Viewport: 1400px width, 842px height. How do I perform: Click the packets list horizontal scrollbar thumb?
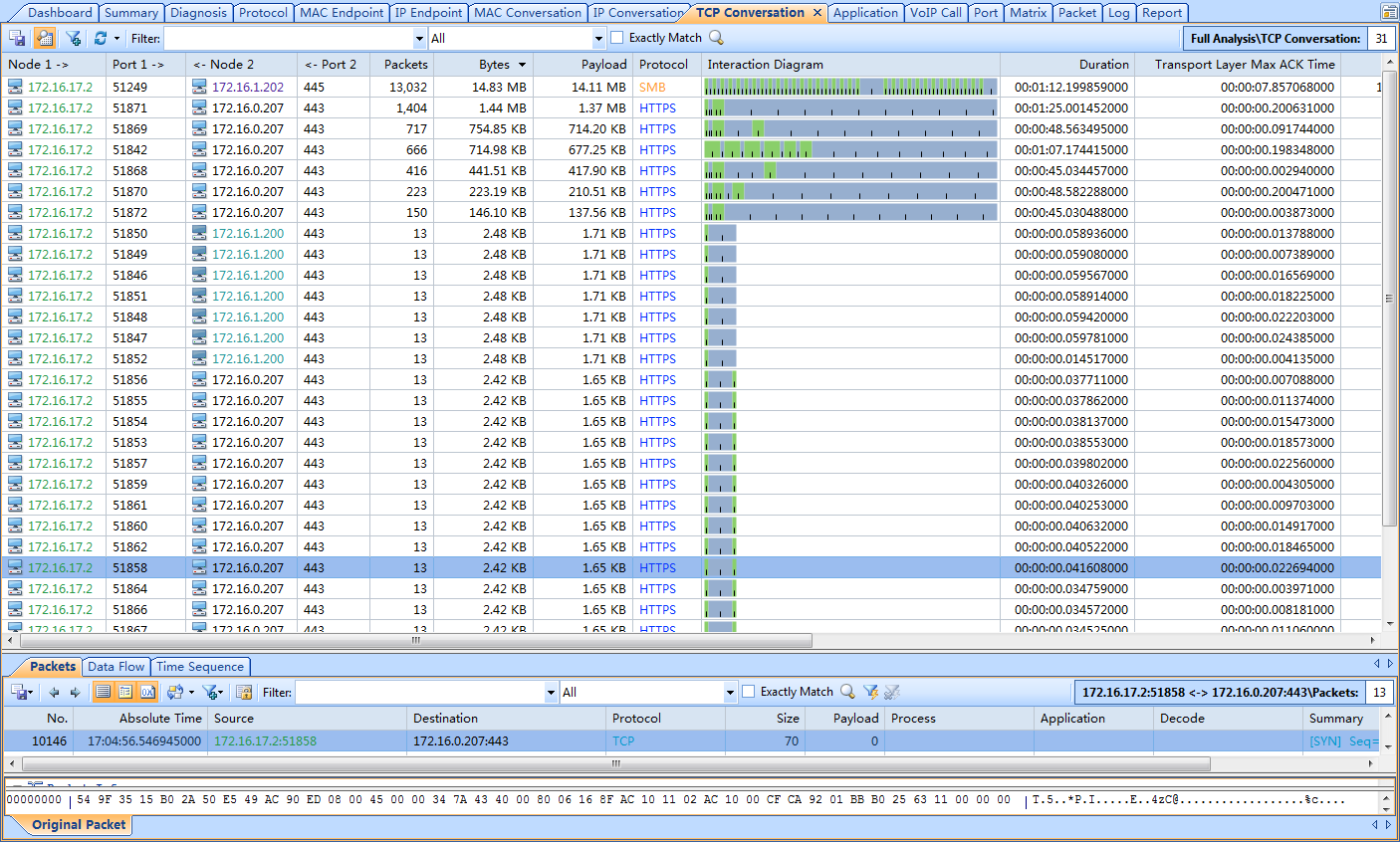click(x=615, y=763)
